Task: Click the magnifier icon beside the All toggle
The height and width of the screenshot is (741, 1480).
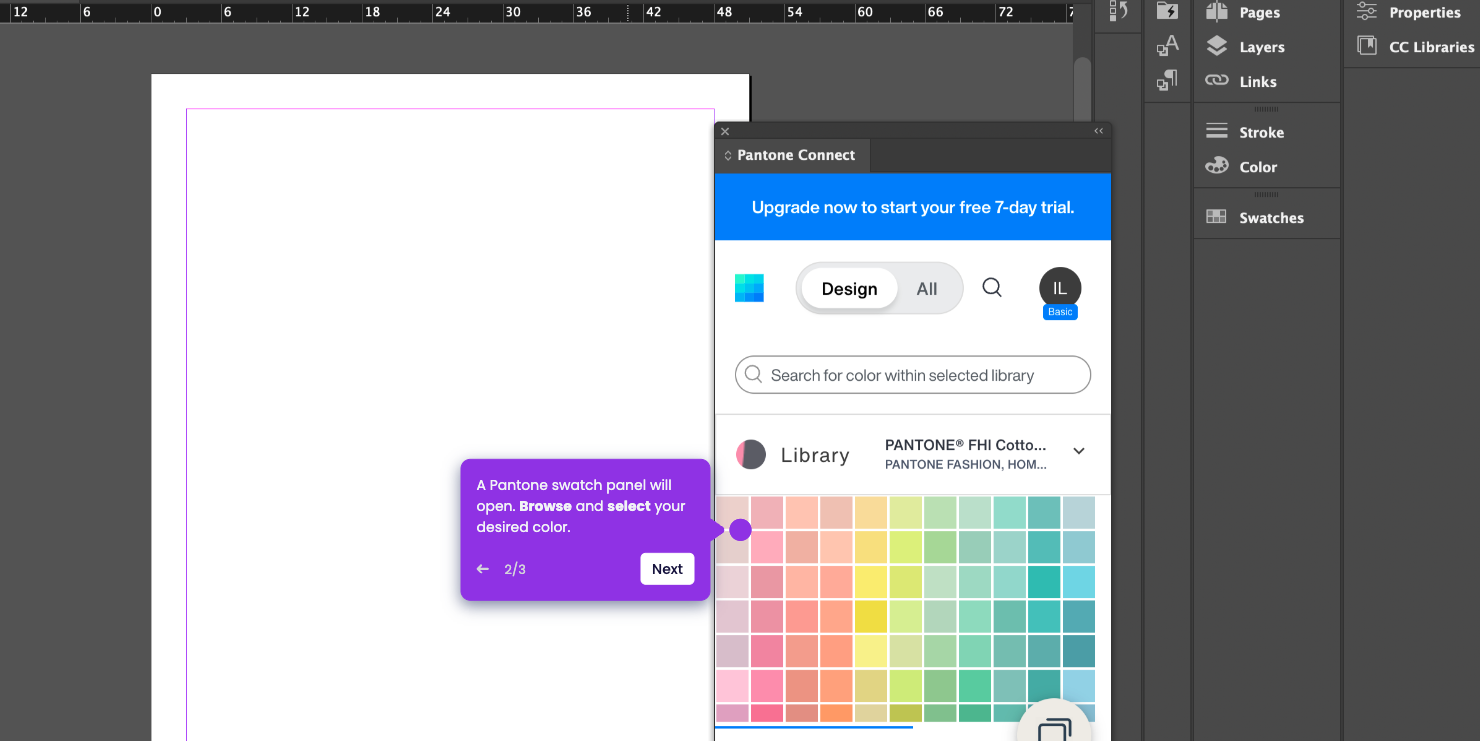Action: [x=992, y=288]
